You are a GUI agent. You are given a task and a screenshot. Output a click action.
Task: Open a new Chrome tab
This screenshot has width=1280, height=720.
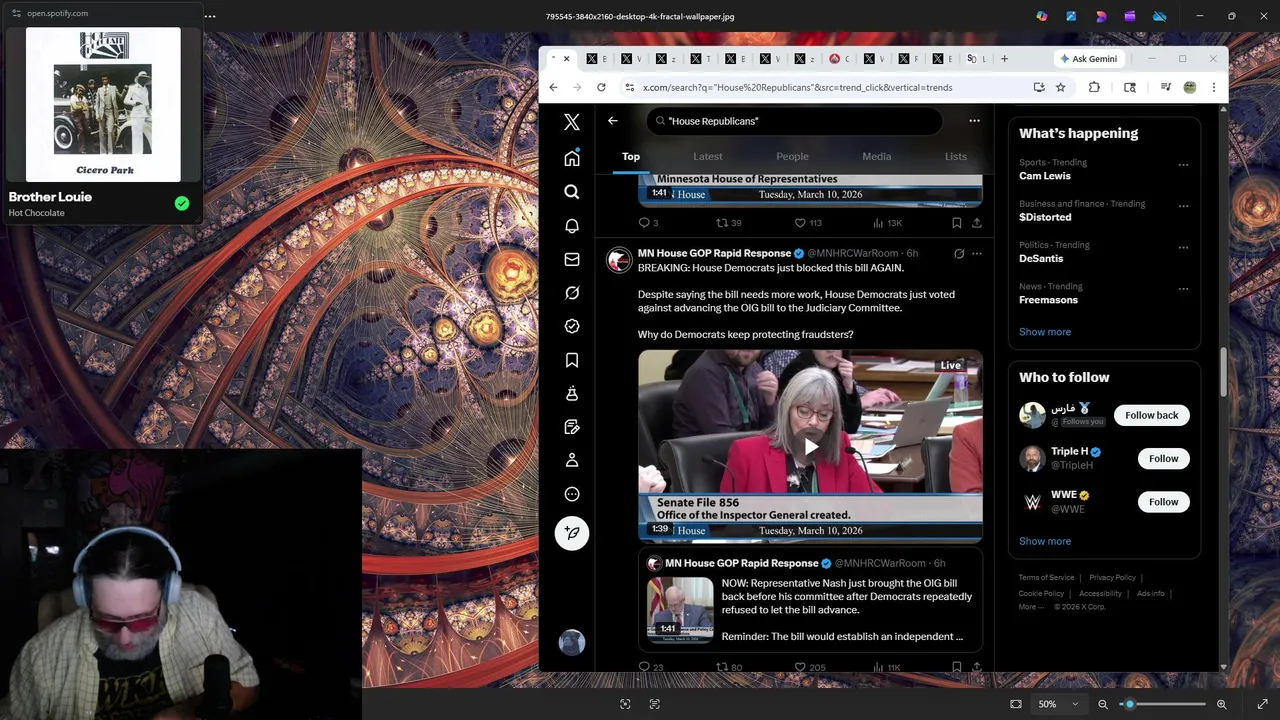(1004, 59)
